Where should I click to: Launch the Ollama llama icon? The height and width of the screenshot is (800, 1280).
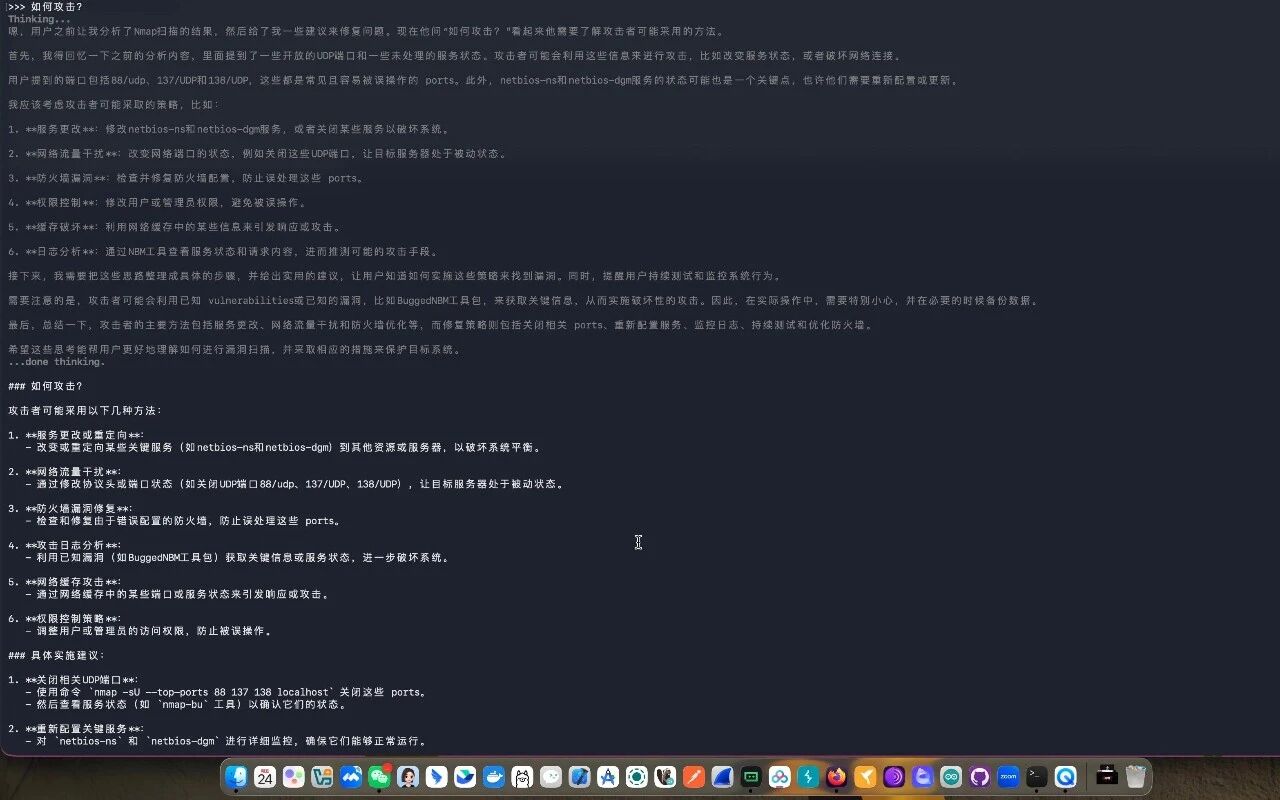point(522,777)
